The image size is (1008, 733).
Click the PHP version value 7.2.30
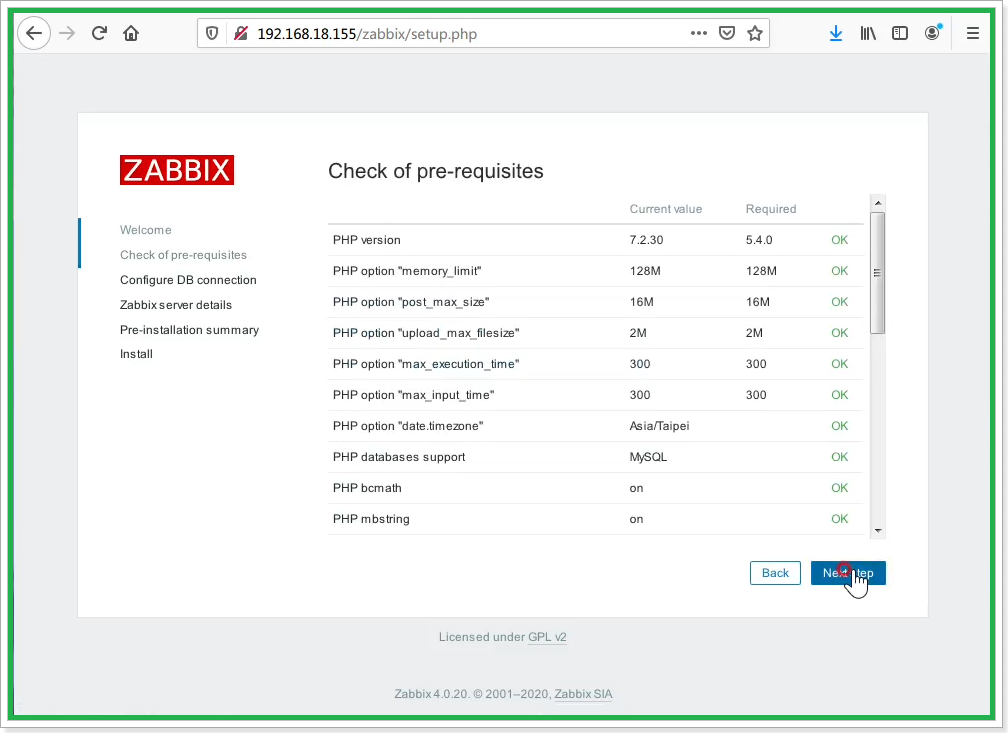(647, 240)
